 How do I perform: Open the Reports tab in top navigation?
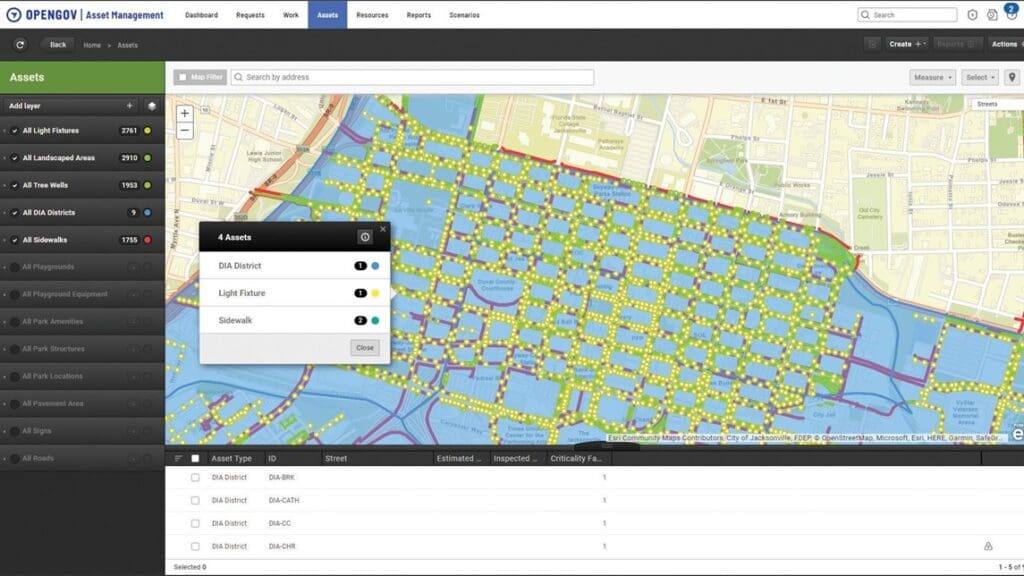click(419, 14)
